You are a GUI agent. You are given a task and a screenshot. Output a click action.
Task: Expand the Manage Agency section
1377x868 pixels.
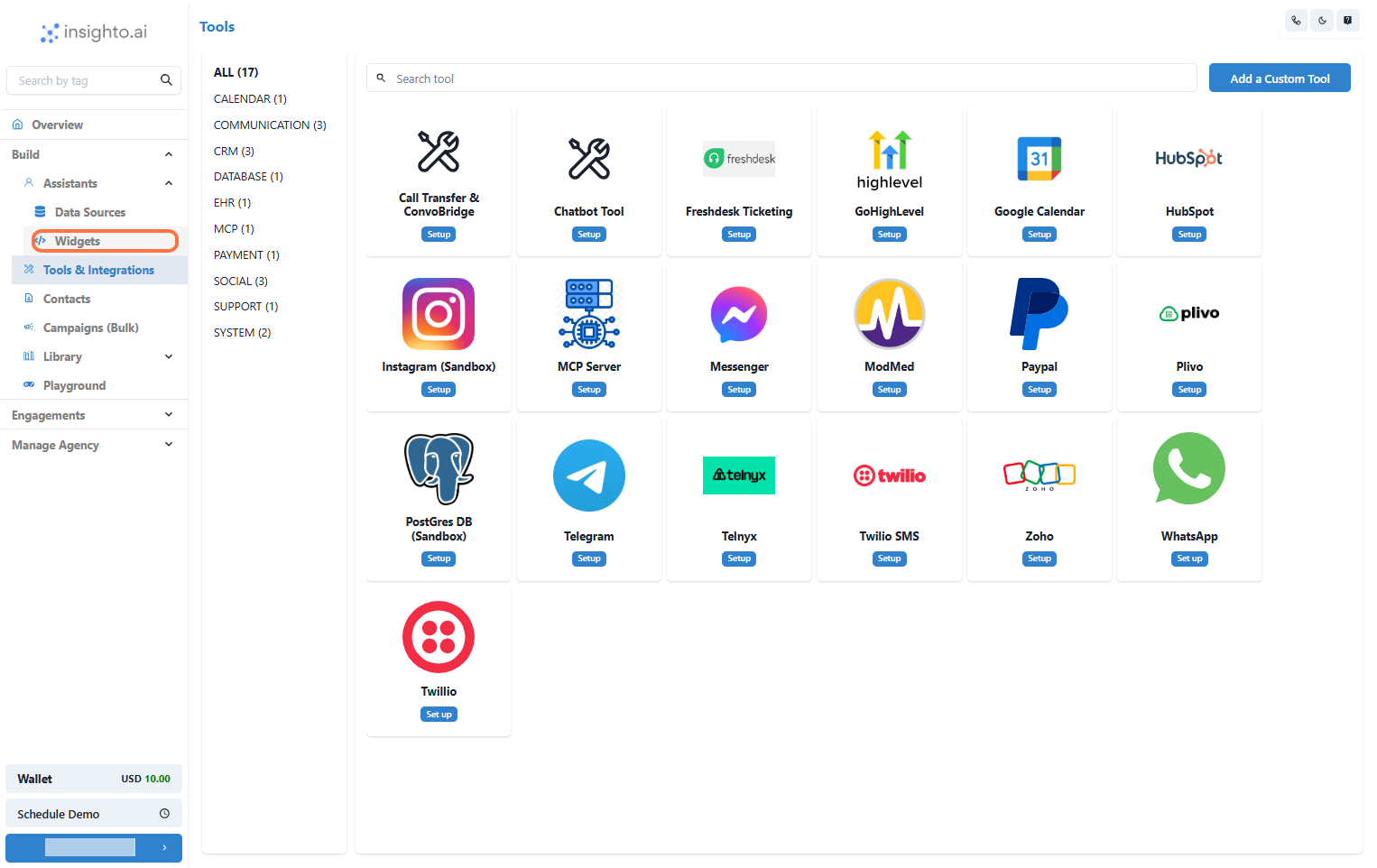click(x=169, y=445)
